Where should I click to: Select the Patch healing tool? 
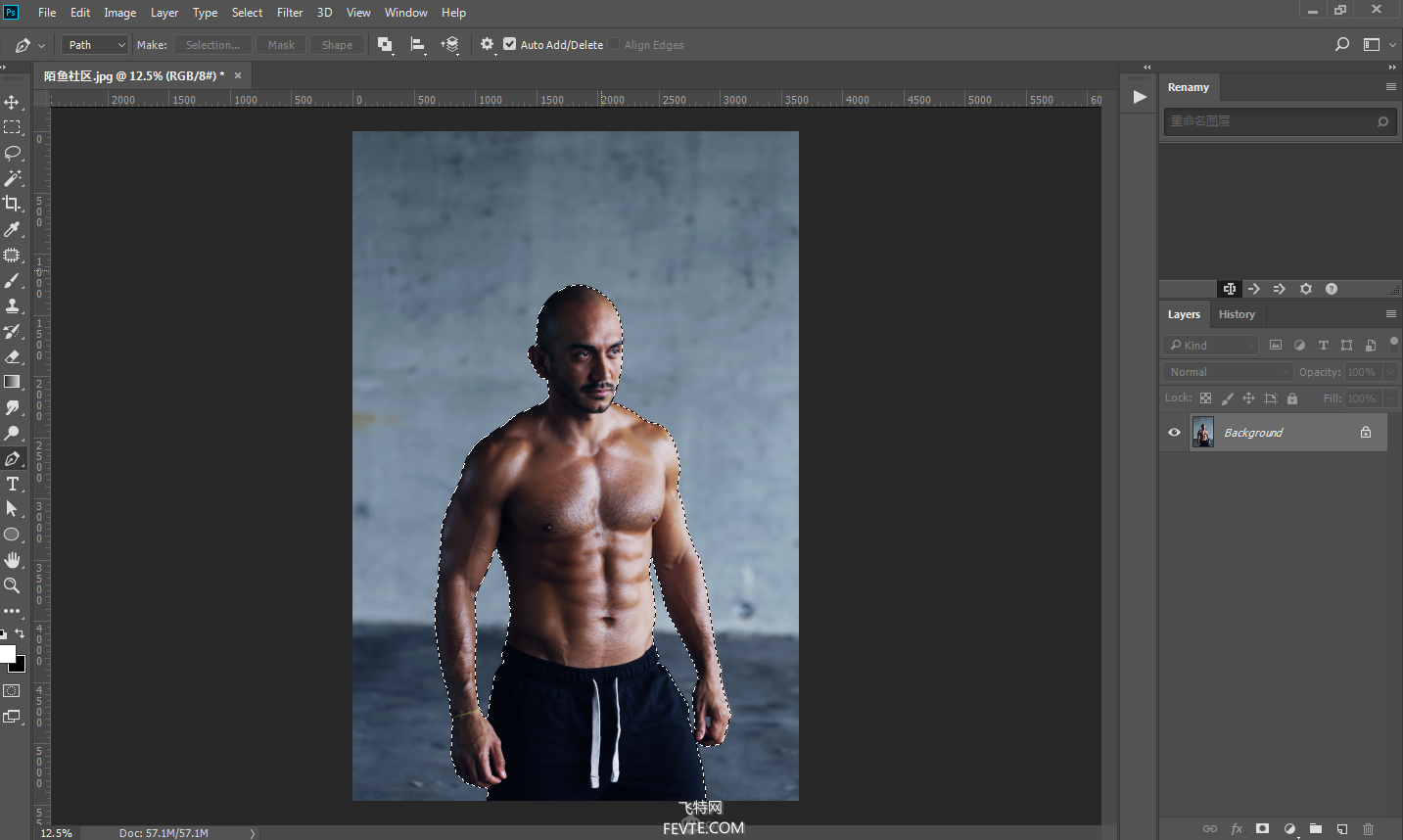pyautogui.click(x=12, y=255)
